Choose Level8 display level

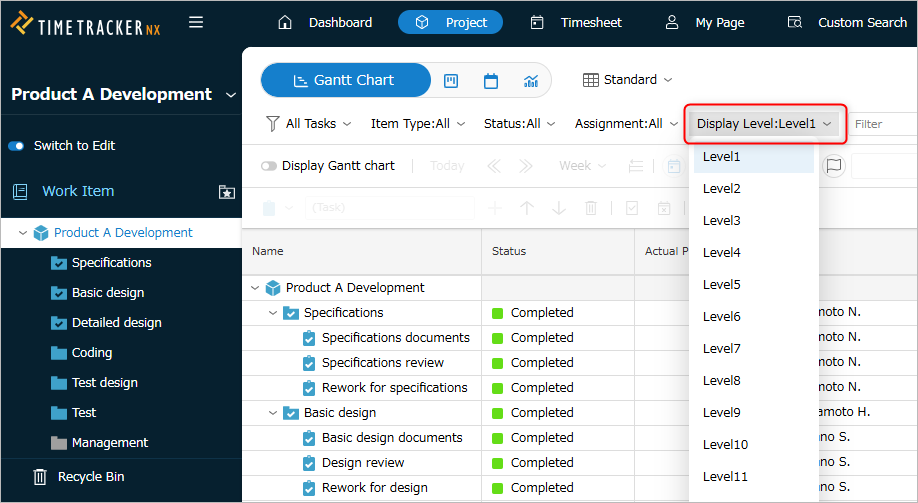[x=754, y=381]
